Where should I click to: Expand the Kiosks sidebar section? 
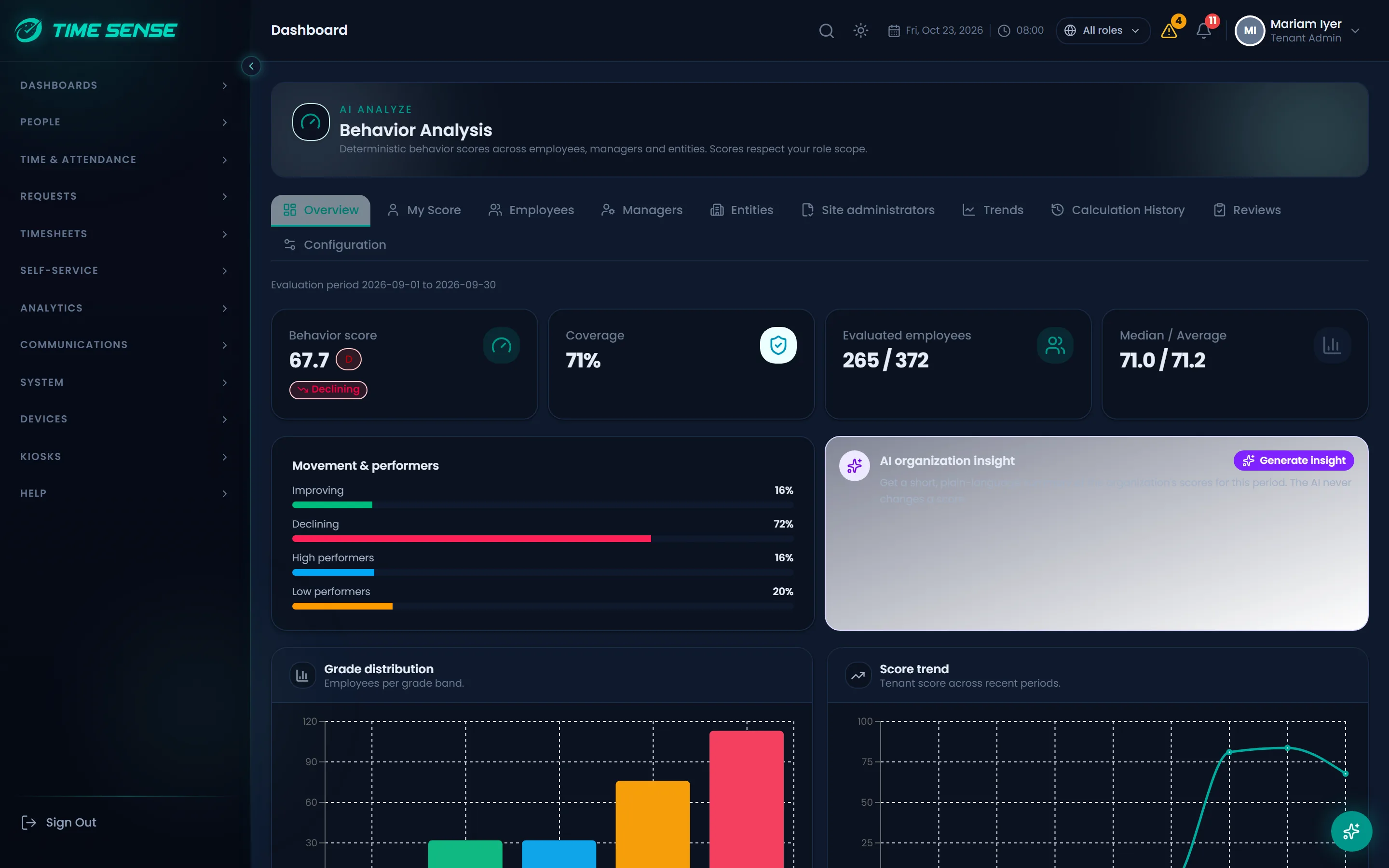coord(124,456)
